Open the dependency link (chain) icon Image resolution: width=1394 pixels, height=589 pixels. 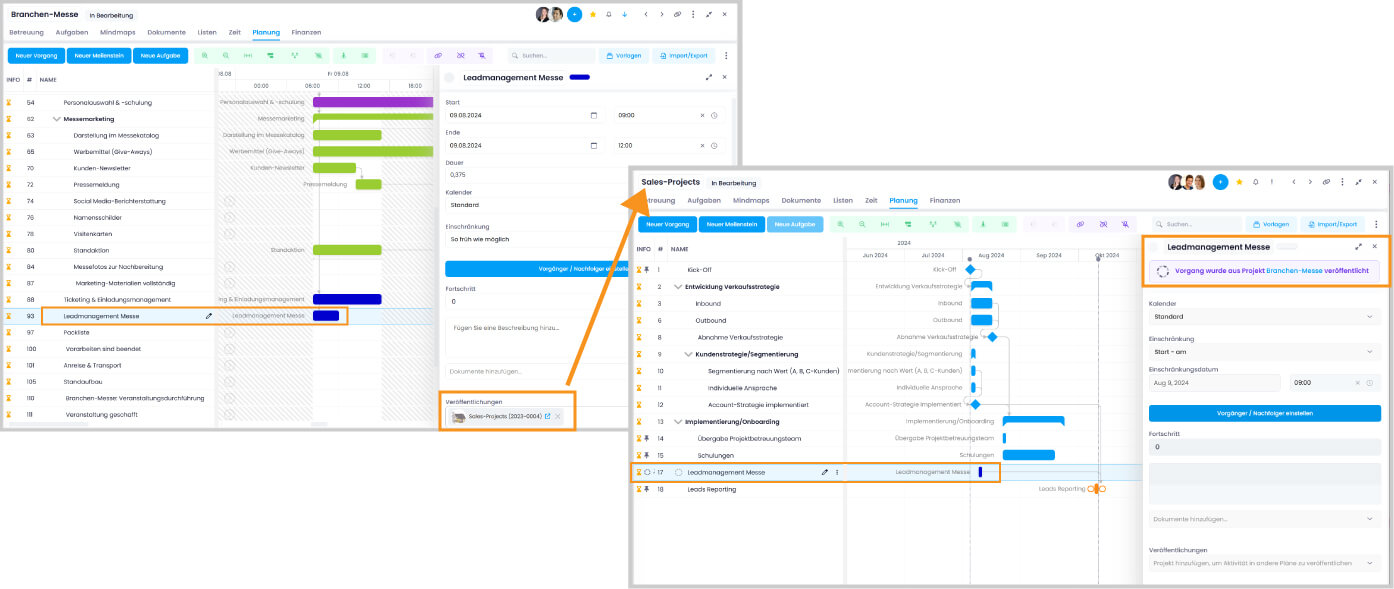[x=1081, y=224]
